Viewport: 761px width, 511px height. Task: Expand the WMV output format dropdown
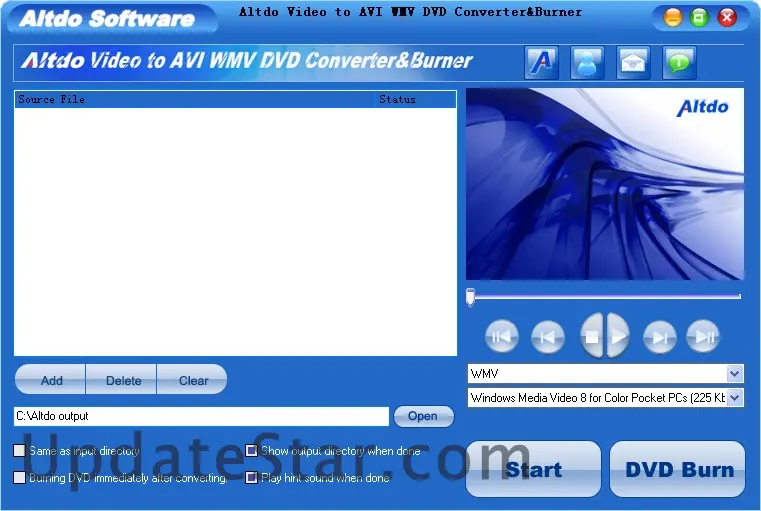click(x=735, y=374)
